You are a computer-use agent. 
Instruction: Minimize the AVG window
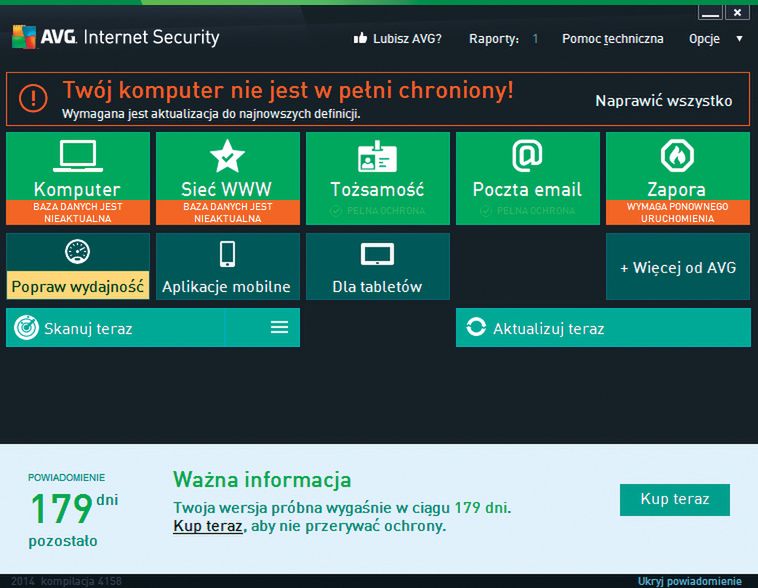(710, 13)
